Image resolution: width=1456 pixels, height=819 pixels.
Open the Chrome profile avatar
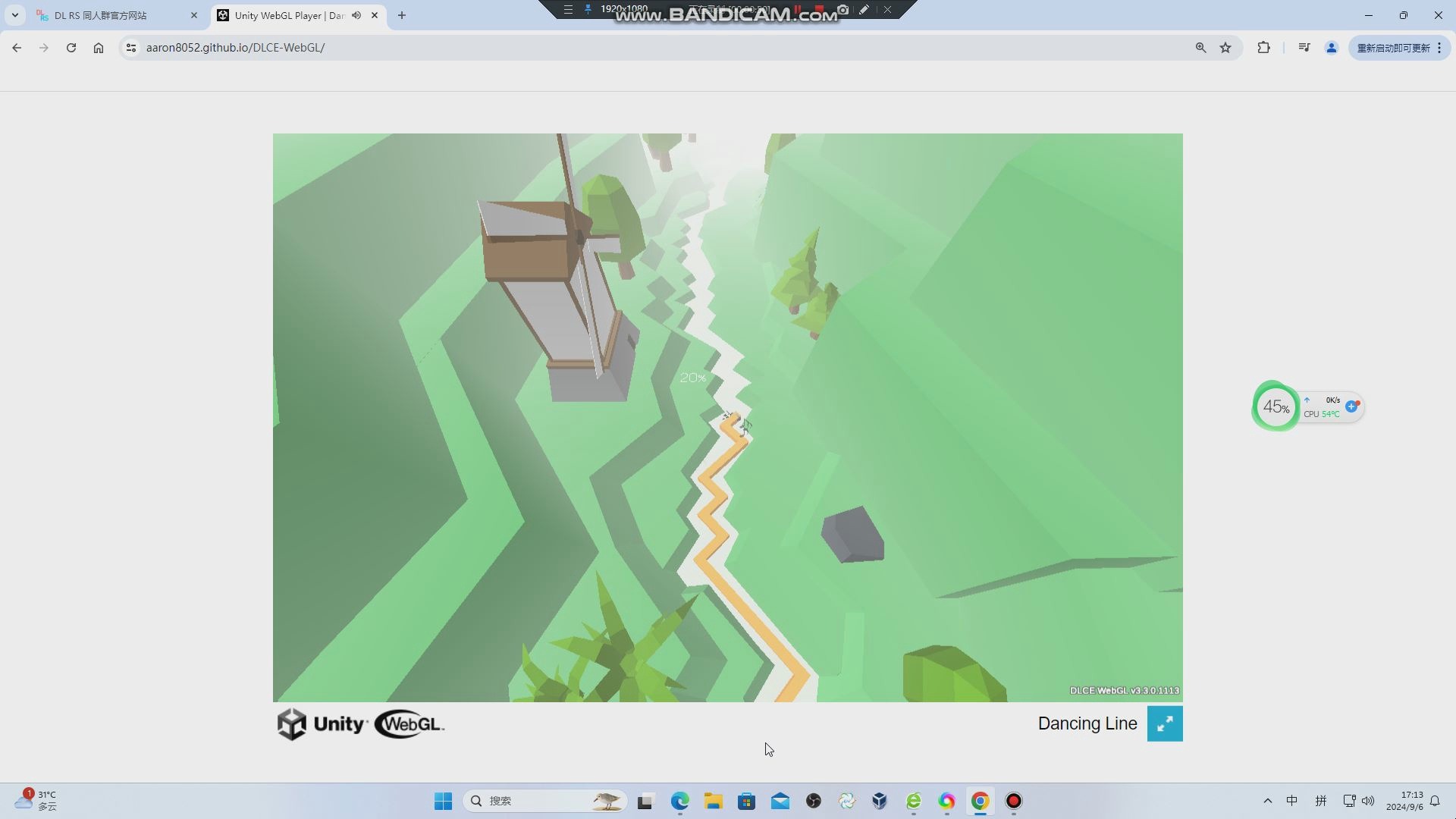pos(1331,48)
